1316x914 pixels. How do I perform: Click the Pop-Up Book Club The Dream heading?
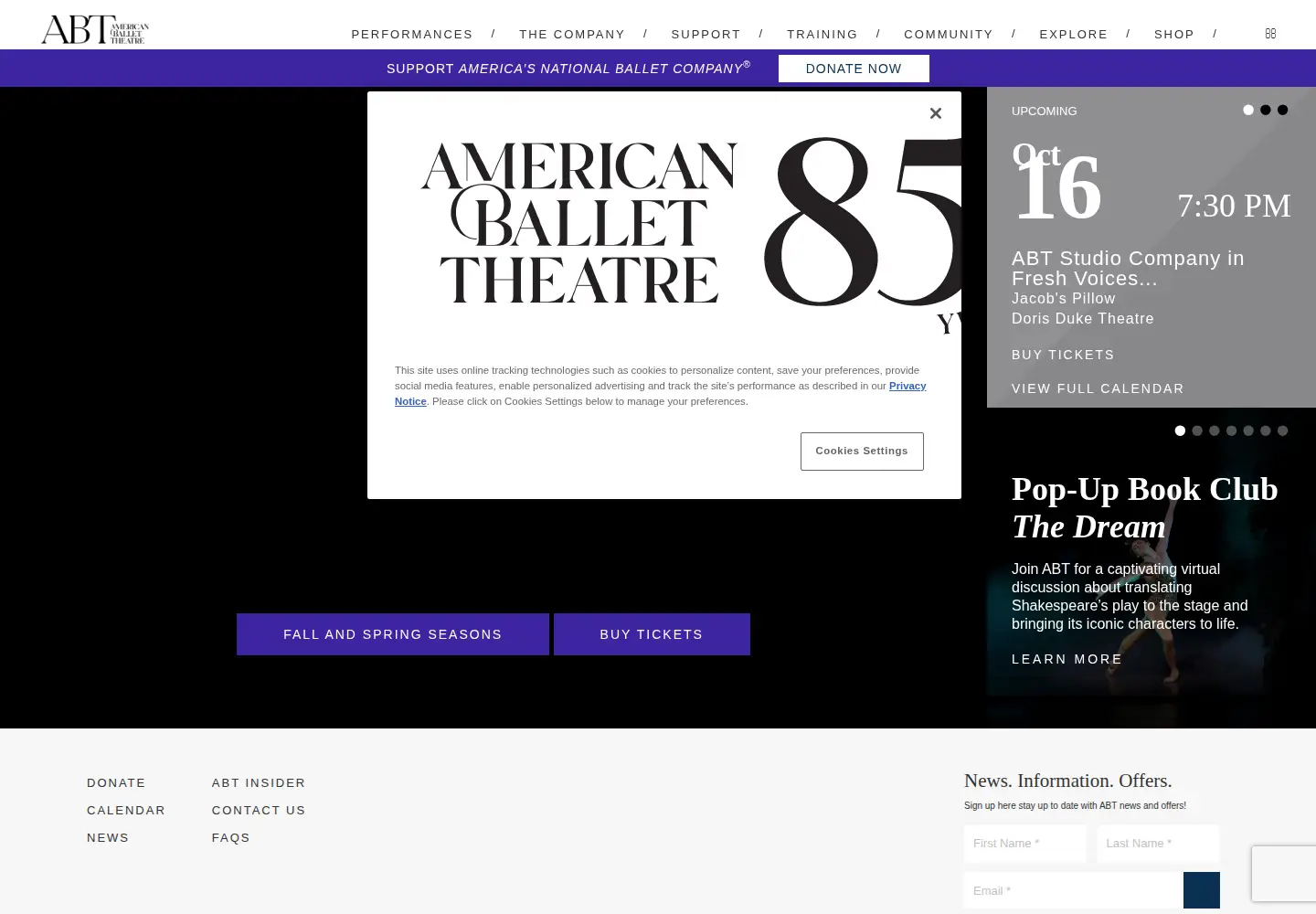click(1144, 508)
